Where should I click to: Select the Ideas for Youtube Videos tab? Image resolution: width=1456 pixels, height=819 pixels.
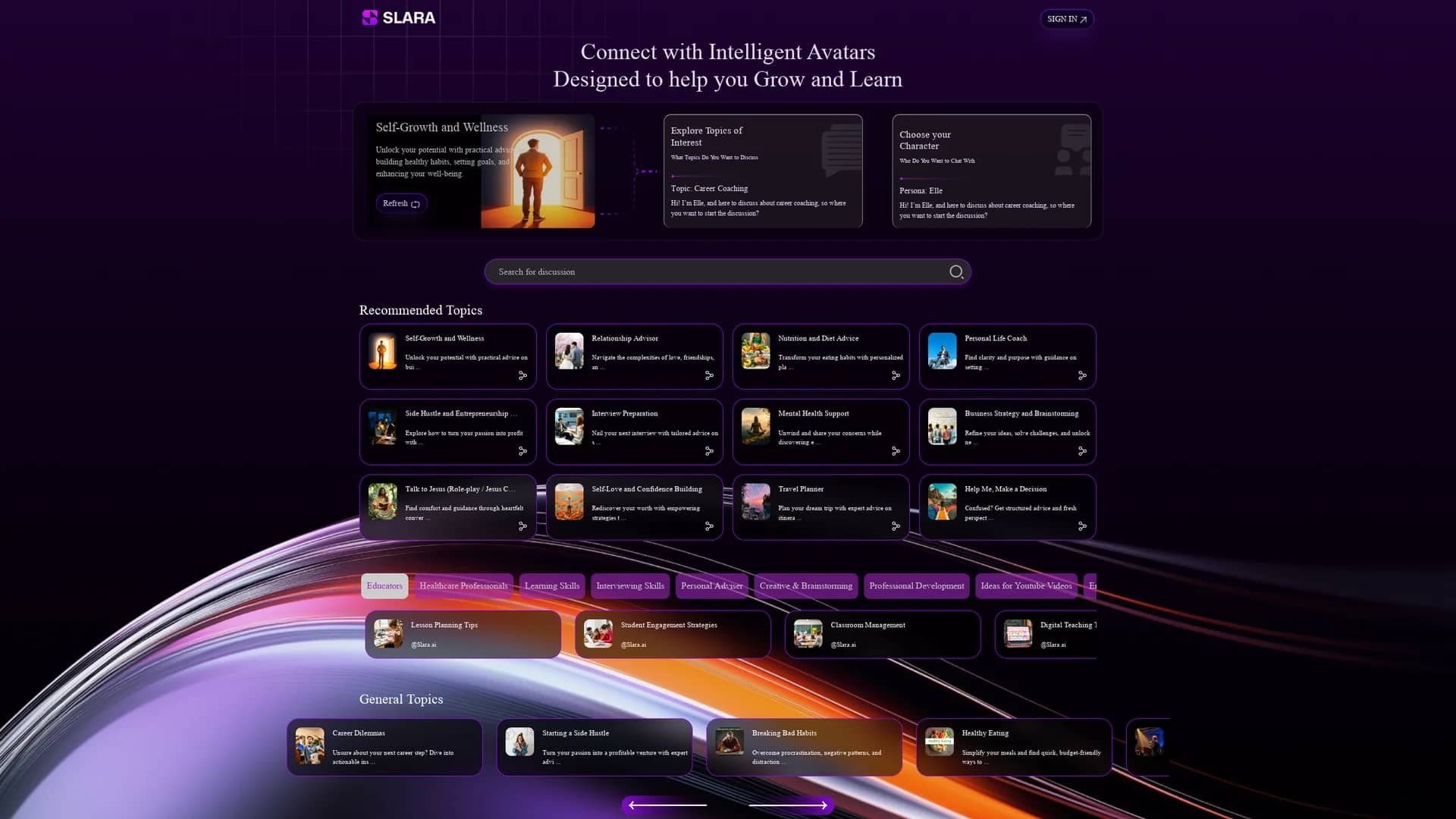click(1026, 586)
